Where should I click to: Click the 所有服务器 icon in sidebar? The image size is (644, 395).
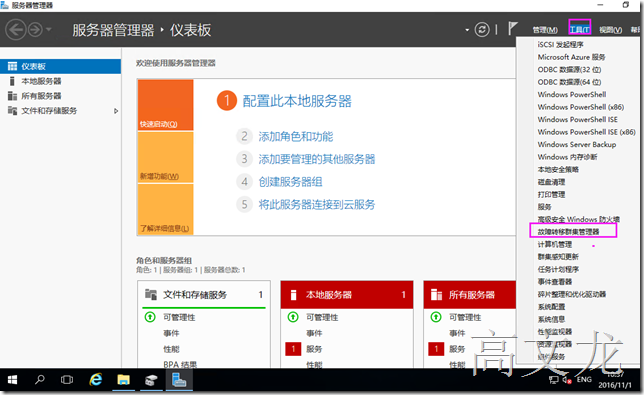coord(12,96)
